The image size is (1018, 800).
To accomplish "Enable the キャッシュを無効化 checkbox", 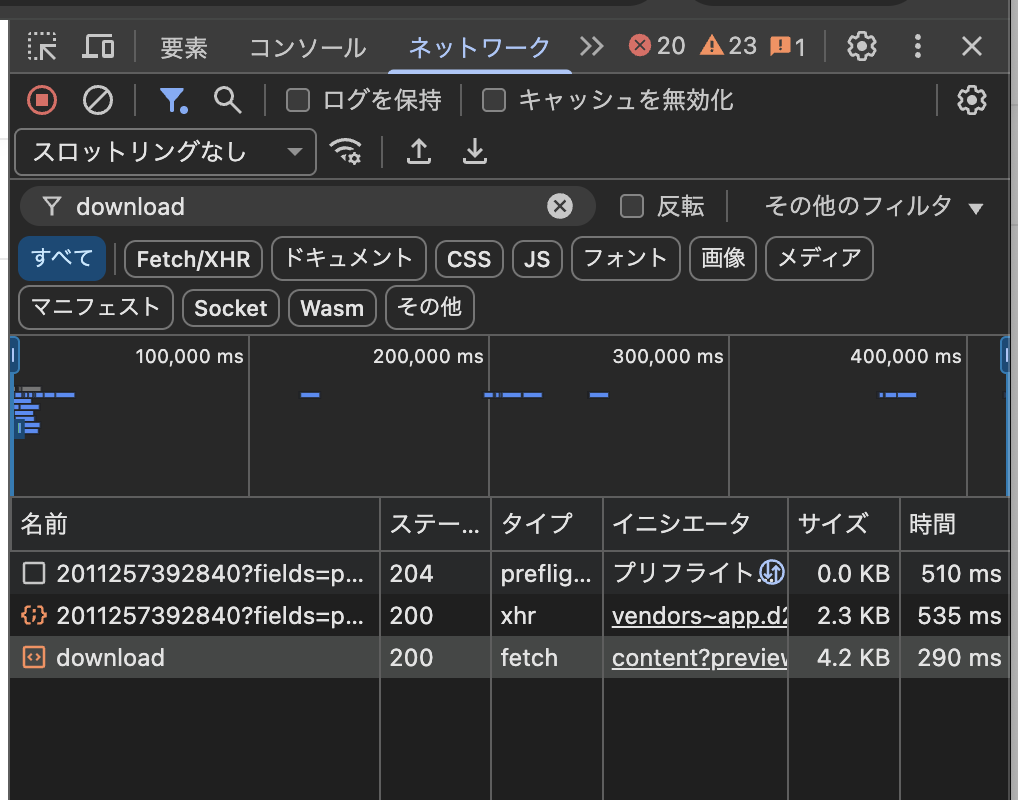I will point(493,100).
